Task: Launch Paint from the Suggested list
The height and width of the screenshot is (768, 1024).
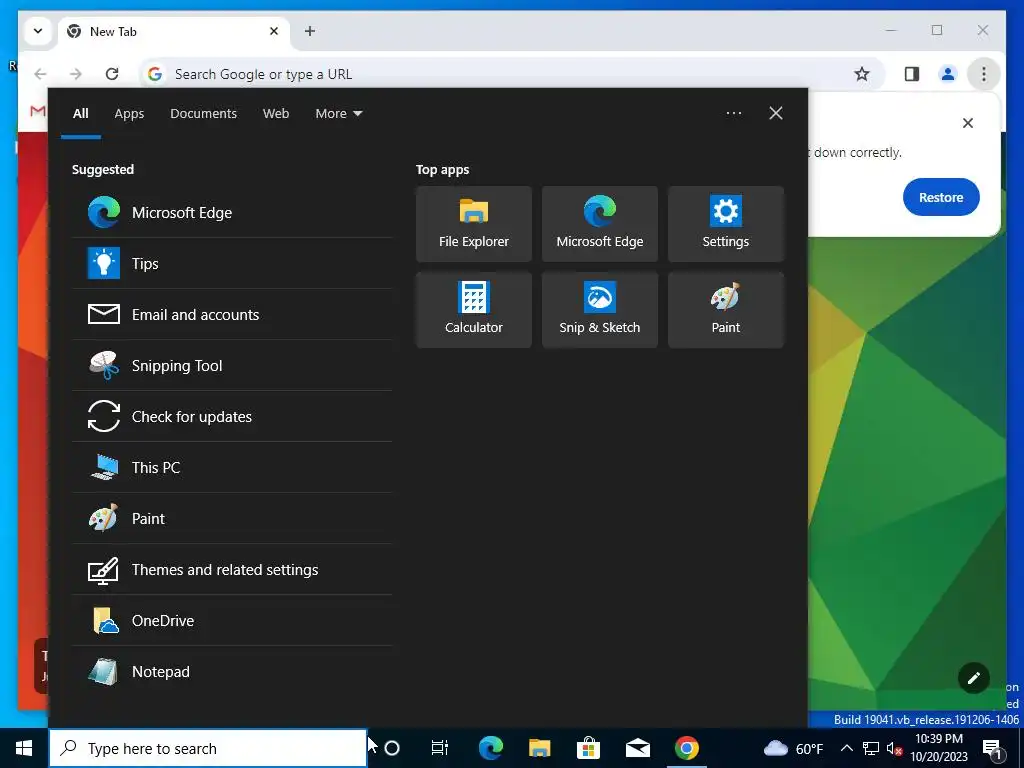Action: (232, 518)
